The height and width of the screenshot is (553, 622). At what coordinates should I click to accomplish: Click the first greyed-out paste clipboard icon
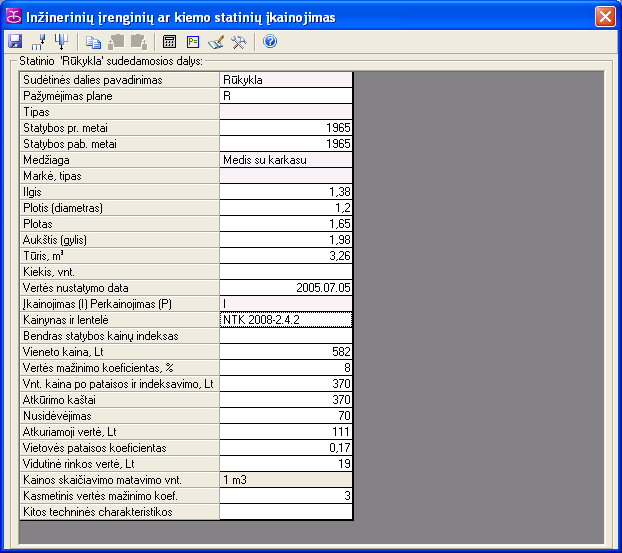[116, 42]
